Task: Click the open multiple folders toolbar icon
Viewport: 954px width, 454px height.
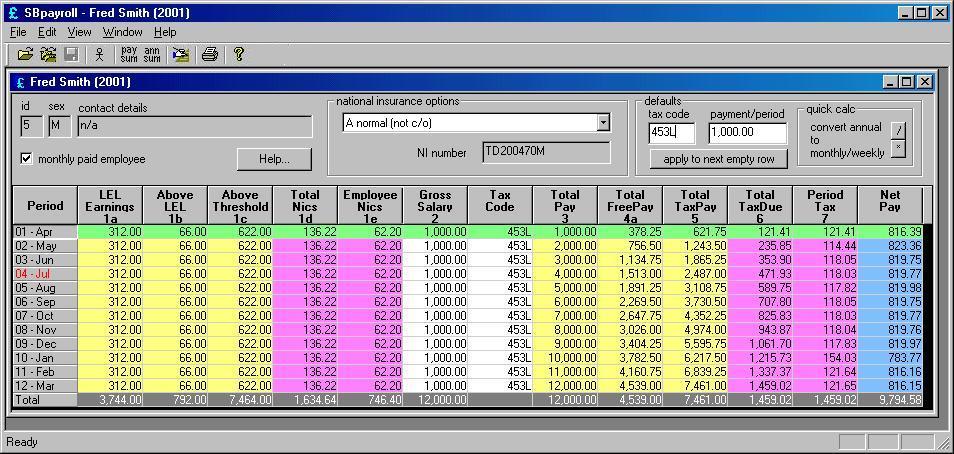Action: tap(48, 55)
